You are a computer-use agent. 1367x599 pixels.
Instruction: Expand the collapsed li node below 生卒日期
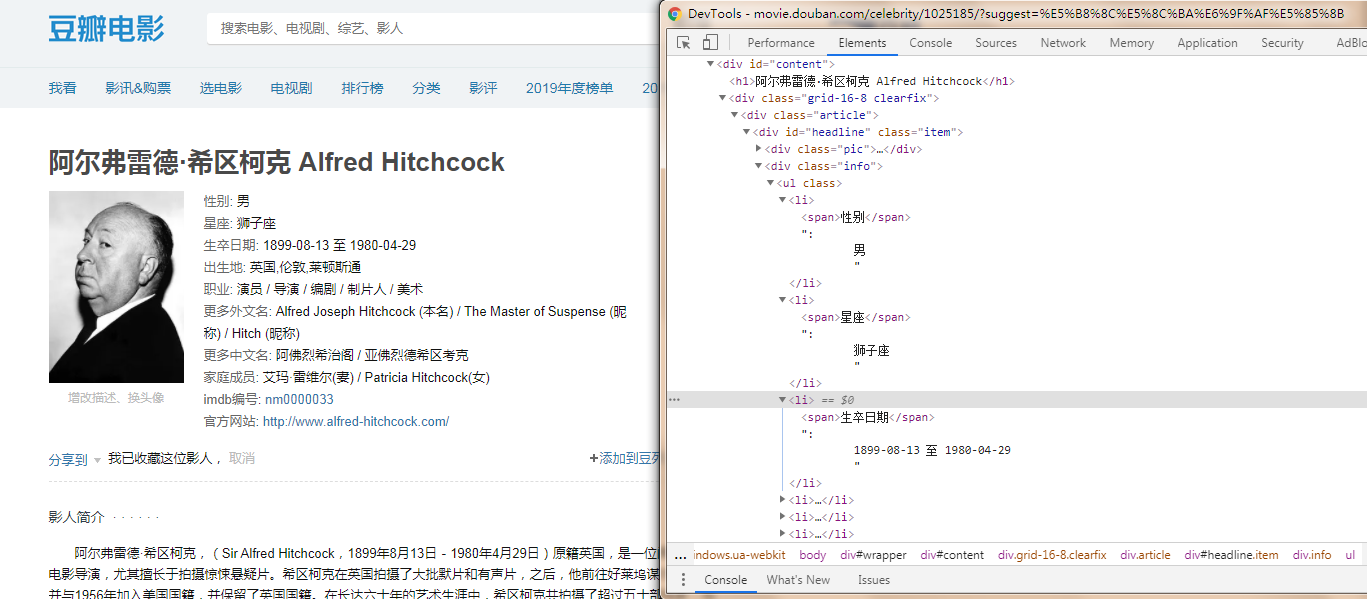(x=784, y=499)
